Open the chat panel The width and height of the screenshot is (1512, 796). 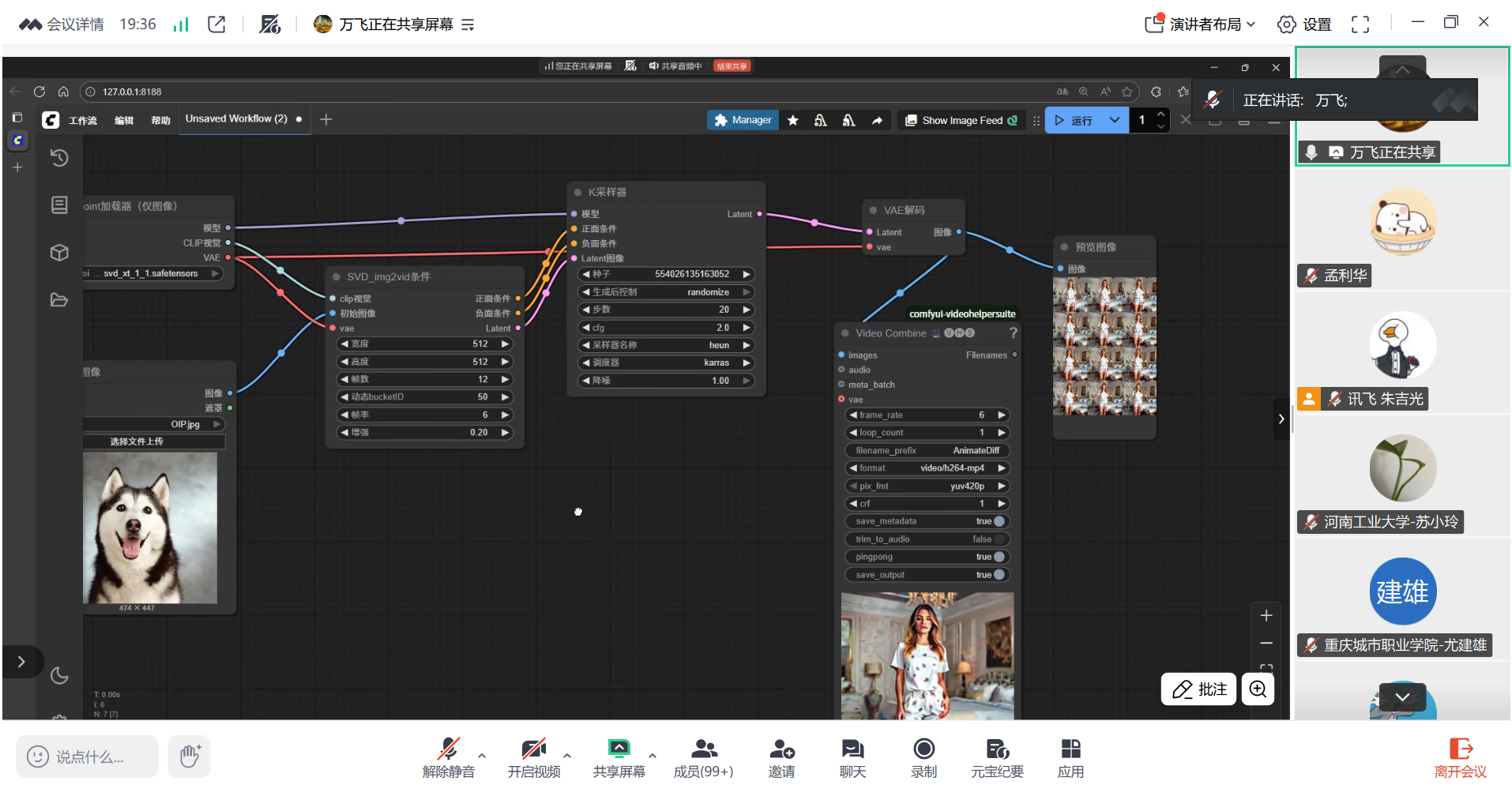click(x=852, y=749)
